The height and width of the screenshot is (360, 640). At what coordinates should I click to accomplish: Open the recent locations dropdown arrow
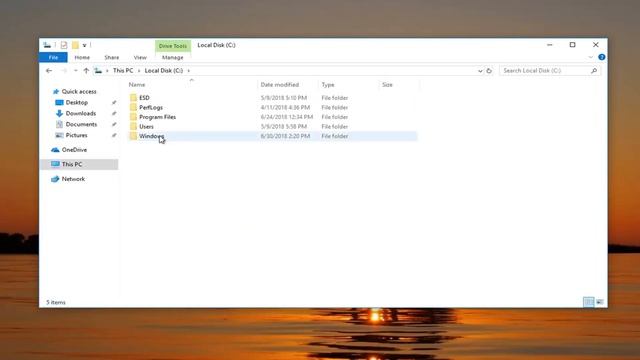coord(76,71)
